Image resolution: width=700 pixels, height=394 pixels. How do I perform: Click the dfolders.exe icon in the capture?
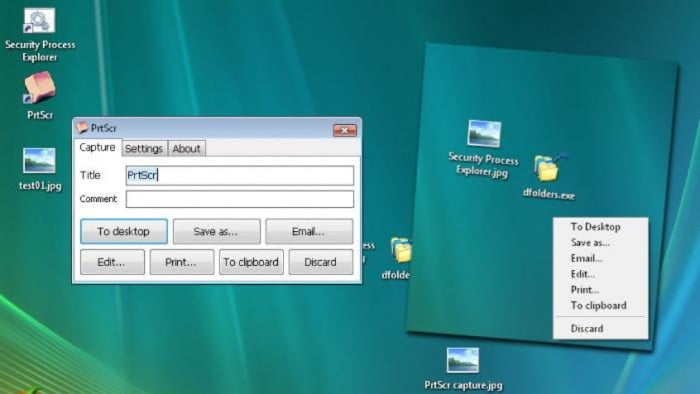coord(549,167)
